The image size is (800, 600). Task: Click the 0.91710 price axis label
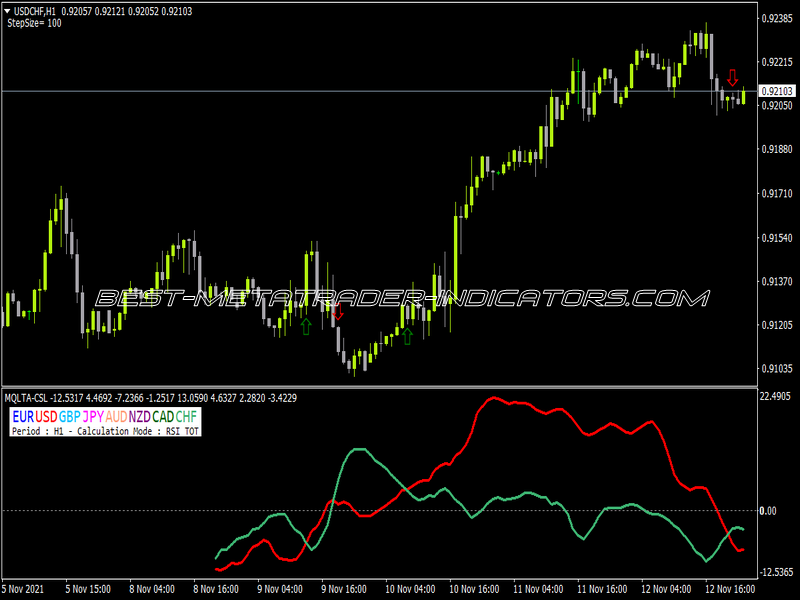pyautogui.click(x=777, y=193)
